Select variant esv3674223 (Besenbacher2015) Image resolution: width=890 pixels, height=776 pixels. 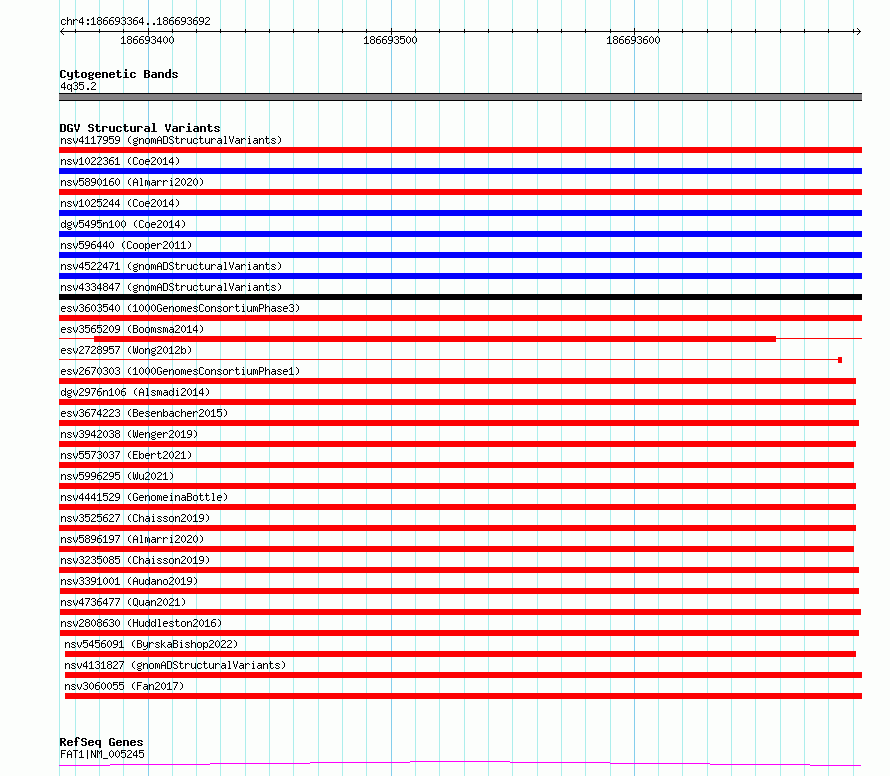click(144, 413)
